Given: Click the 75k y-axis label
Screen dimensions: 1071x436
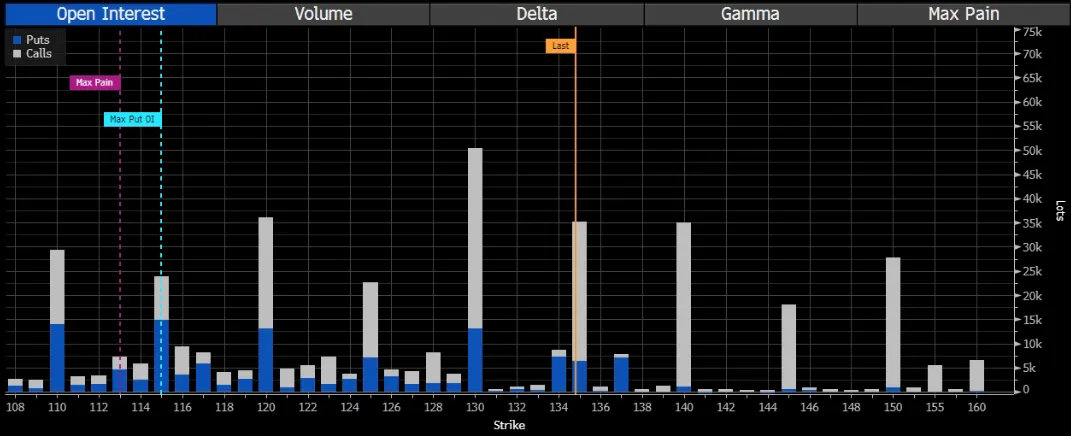Looking at the screenshot, I should point(1031,31).
